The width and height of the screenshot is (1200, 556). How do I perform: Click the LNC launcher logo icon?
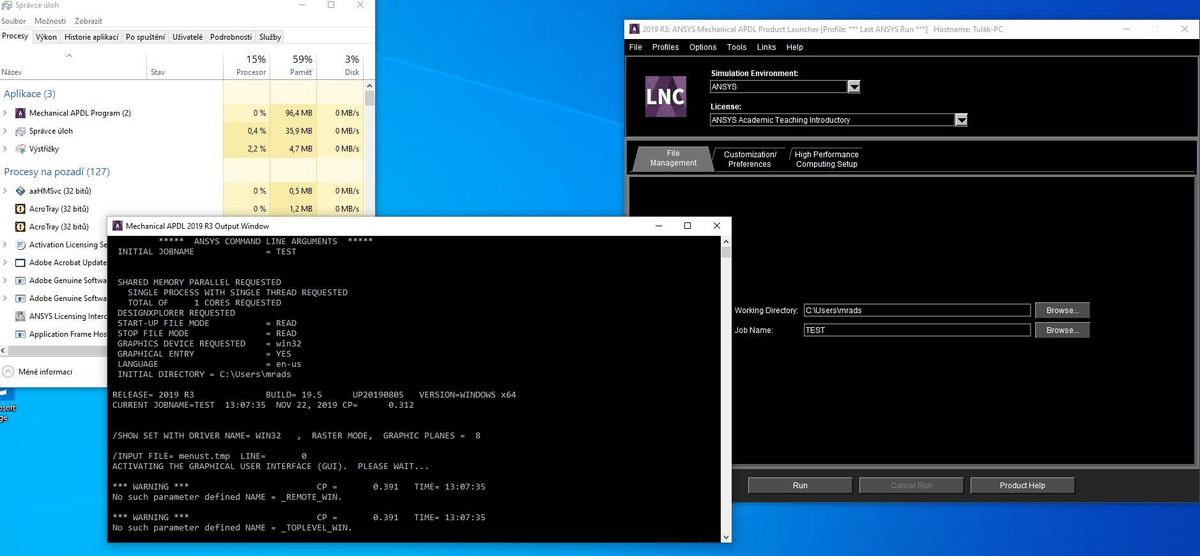point(665,97)
